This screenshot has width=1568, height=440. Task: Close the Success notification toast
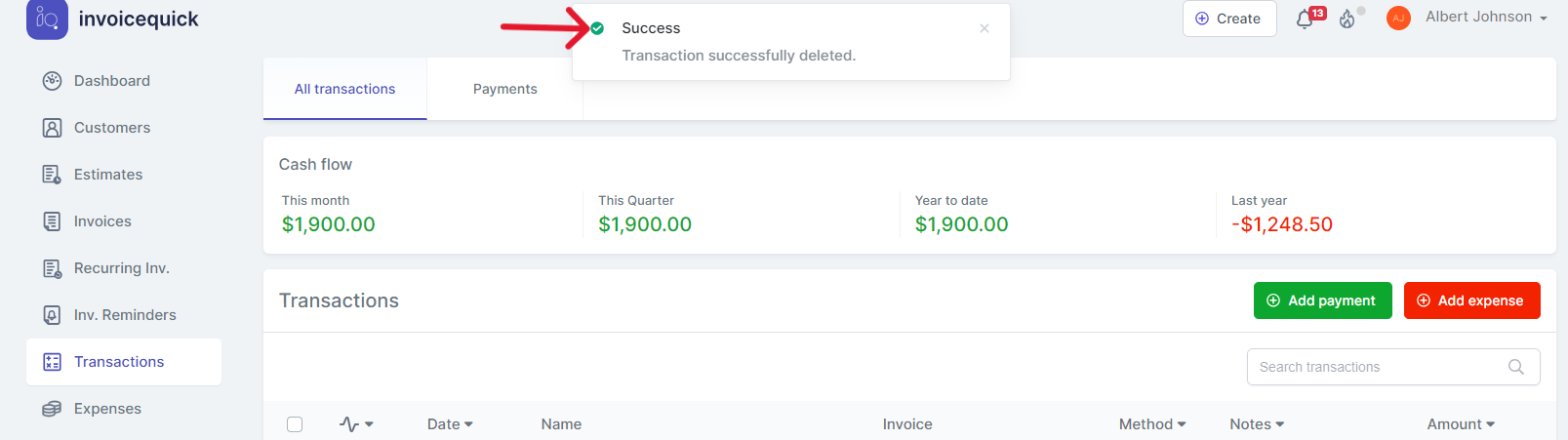(984, 28)
